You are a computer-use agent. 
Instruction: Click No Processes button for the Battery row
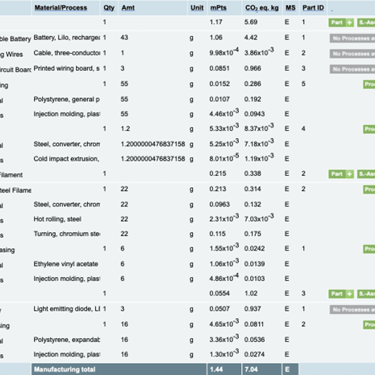point(352,38)
